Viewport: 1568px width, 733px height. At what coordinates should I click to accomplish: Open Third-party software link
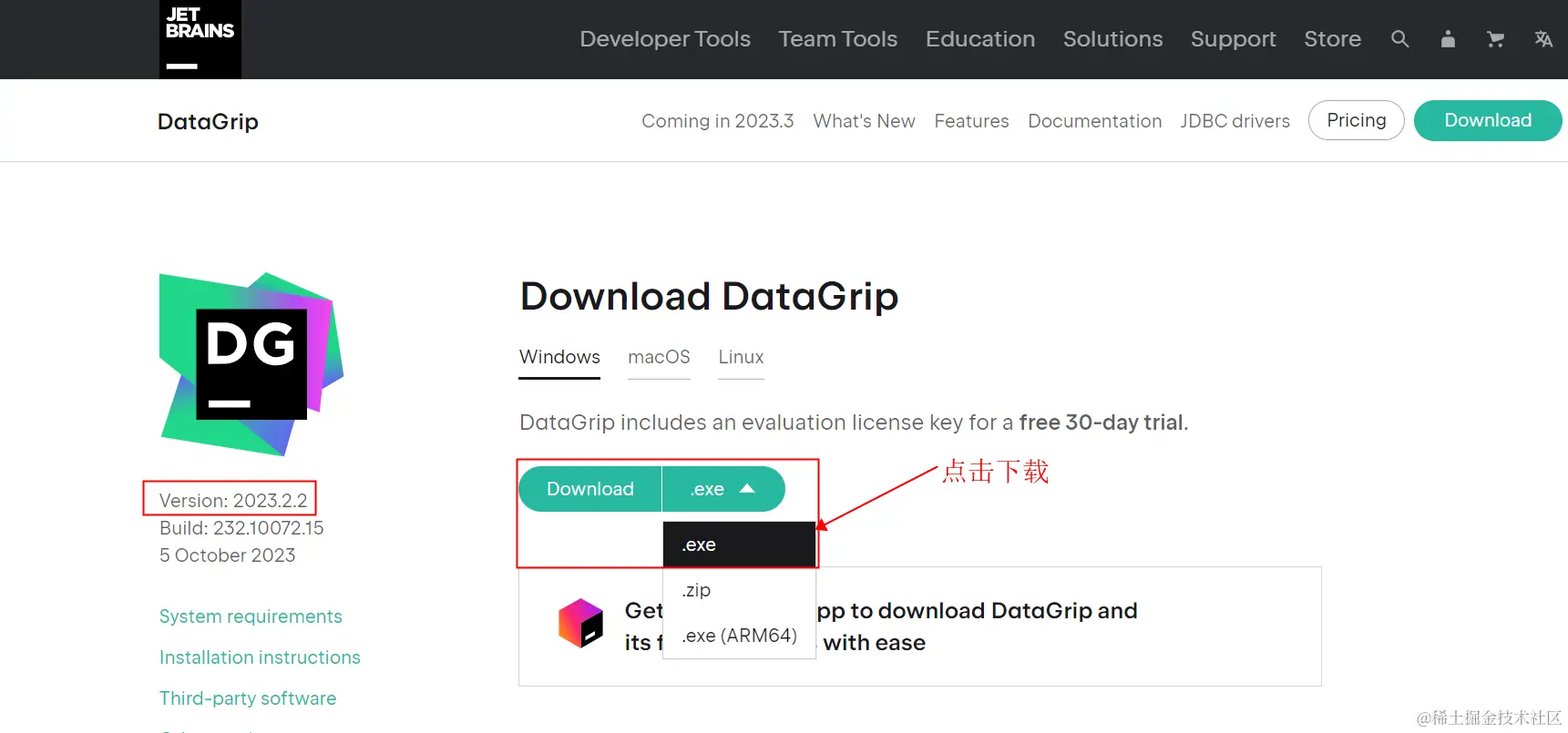pos(248,698)
